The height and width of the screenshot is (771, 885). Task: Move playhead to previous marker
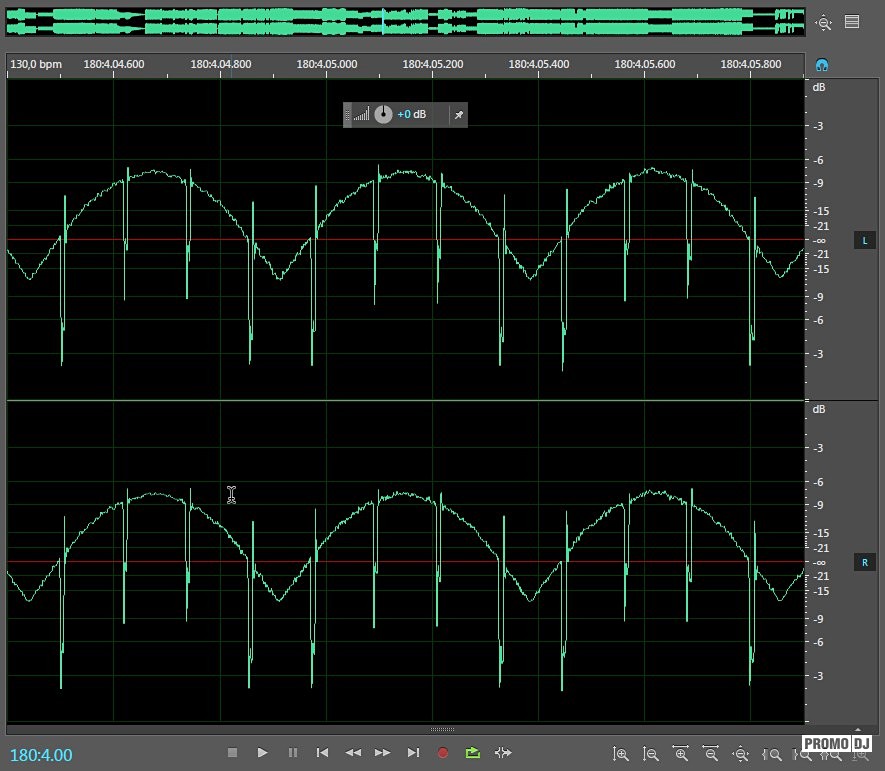tap(322, 752)
